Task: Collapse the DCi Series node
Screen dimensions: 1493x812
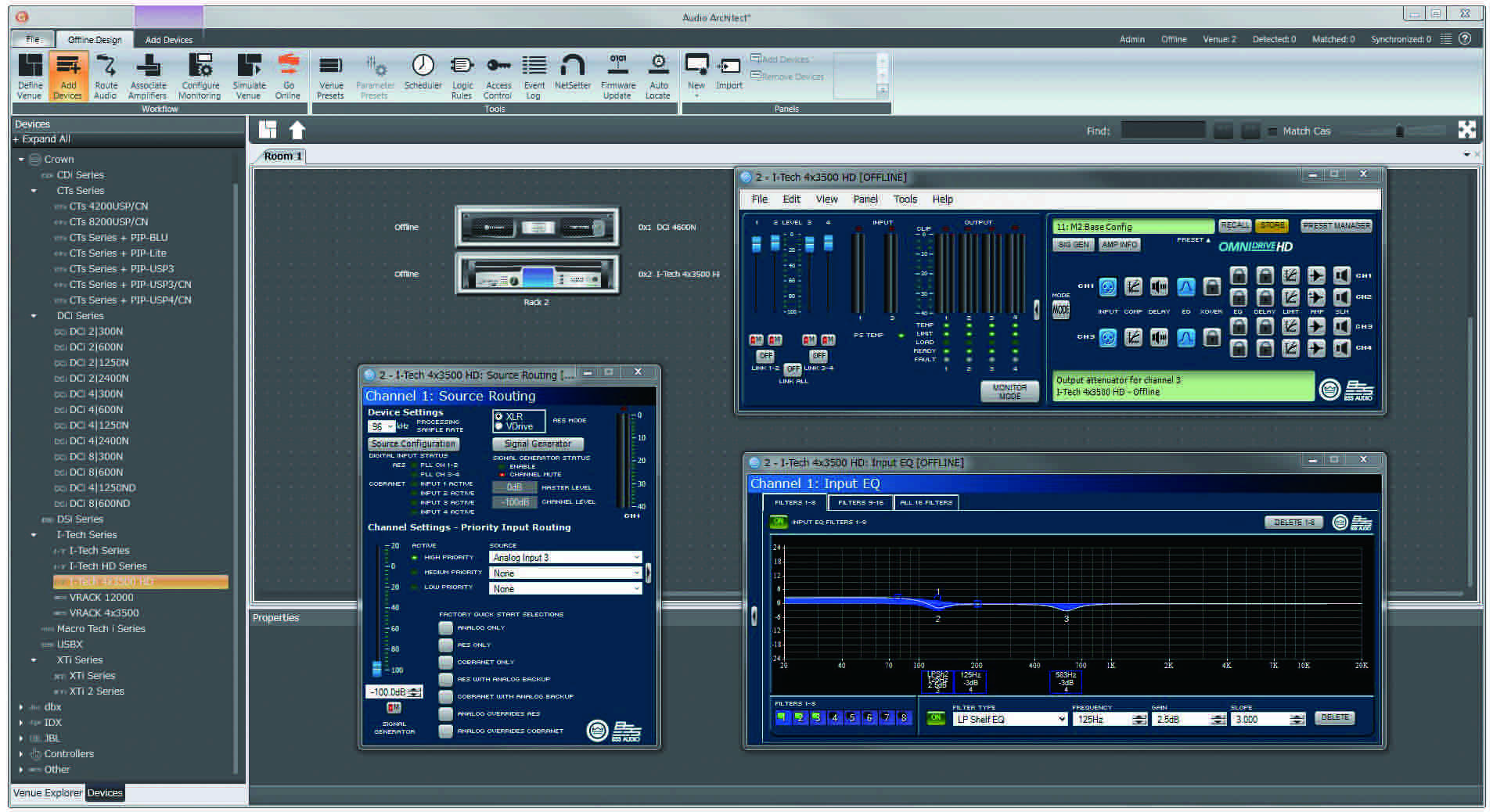Action: point(34,315)
